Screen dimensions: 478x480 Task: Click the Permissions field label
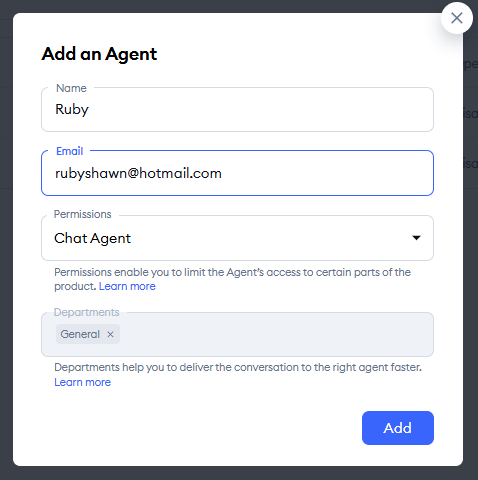82,214
